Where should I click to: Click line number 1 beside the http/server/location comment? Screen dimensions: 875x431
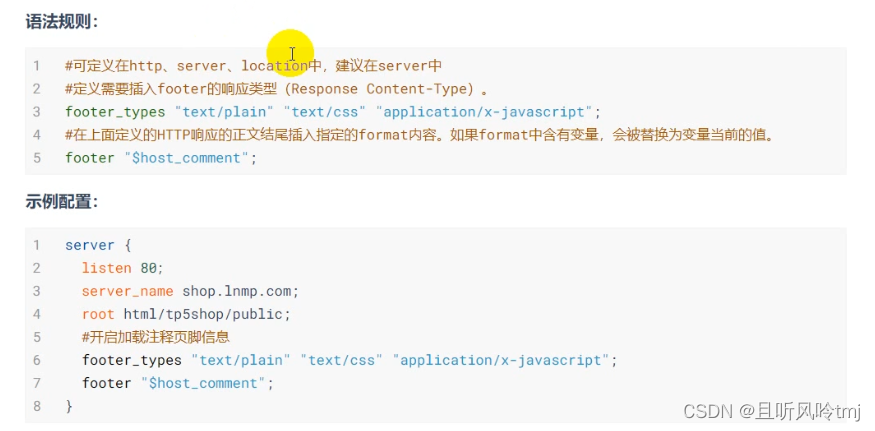coord(37,66)
